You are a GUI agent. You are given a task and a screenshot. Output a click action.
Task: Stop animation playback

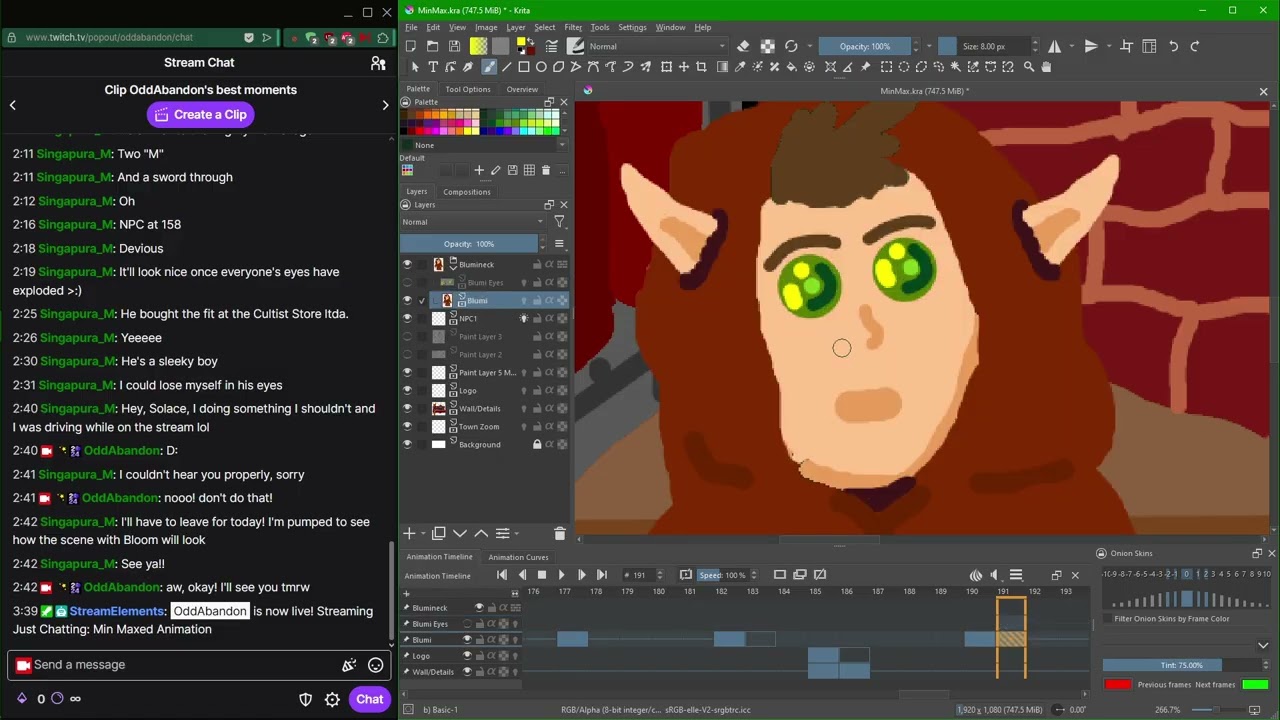pos(541,575)
